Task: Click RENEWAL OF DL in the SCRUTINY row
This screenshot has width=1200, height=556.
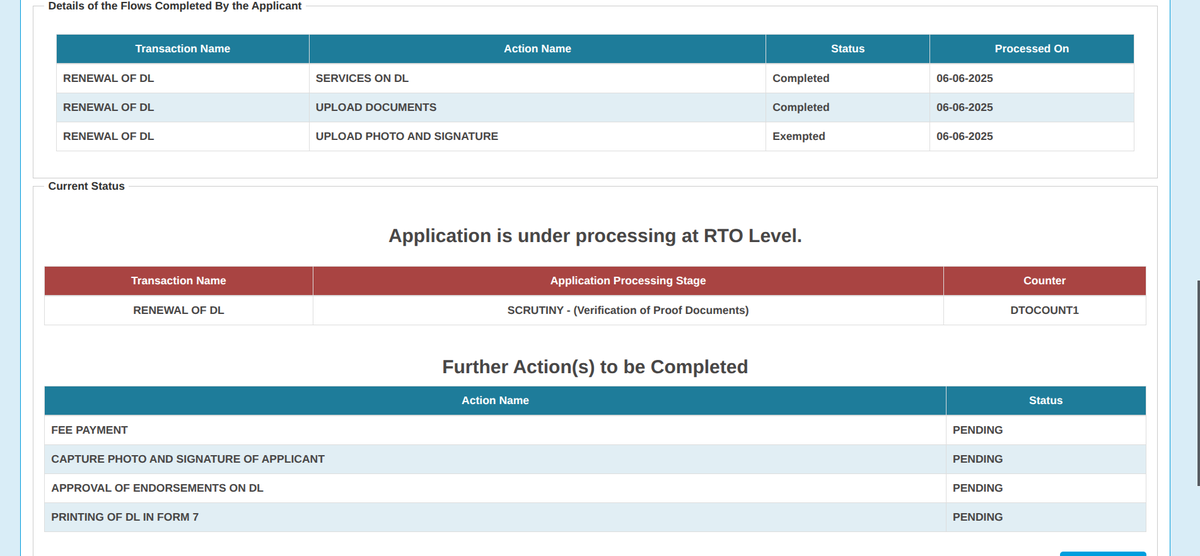Action: tap(178, 310)
